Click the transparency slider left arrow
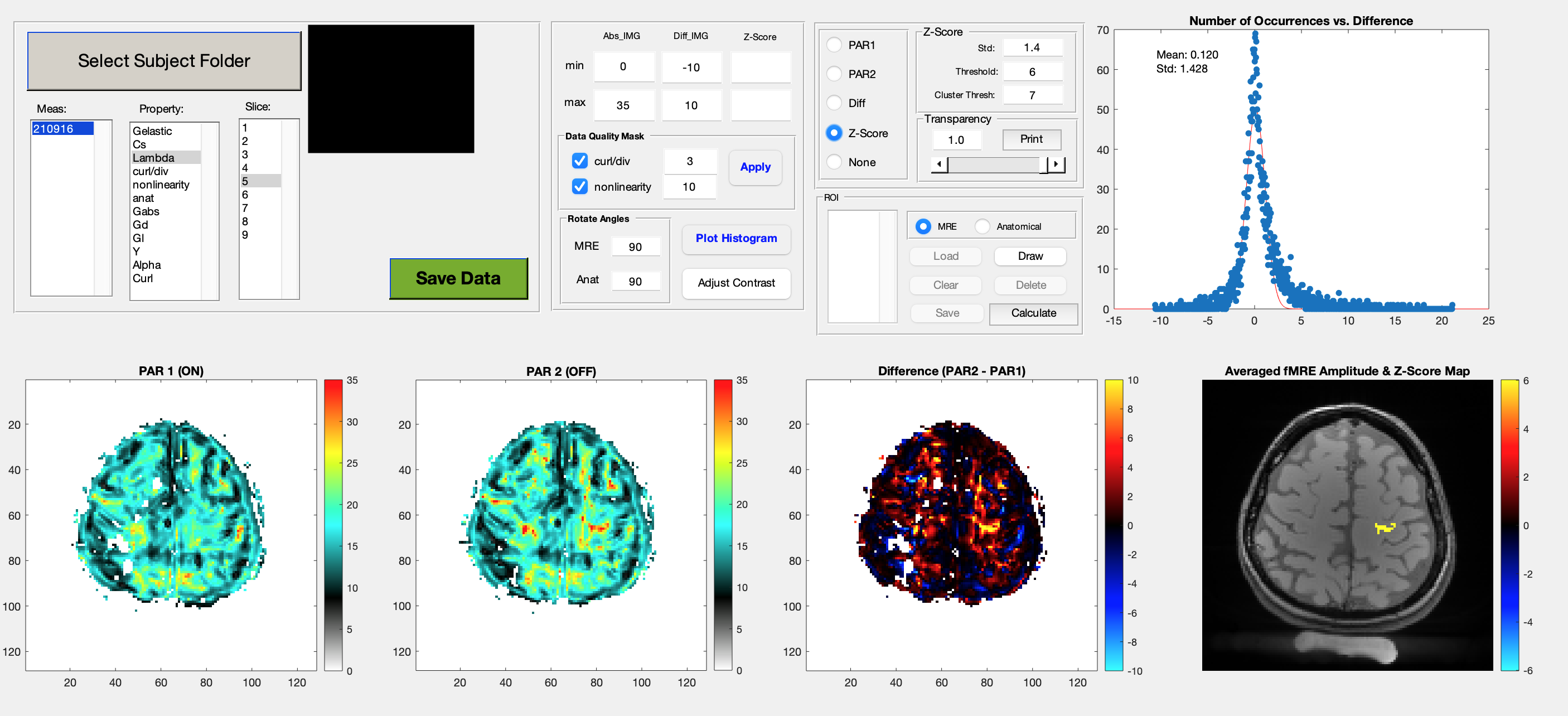 tap(939, 164)
